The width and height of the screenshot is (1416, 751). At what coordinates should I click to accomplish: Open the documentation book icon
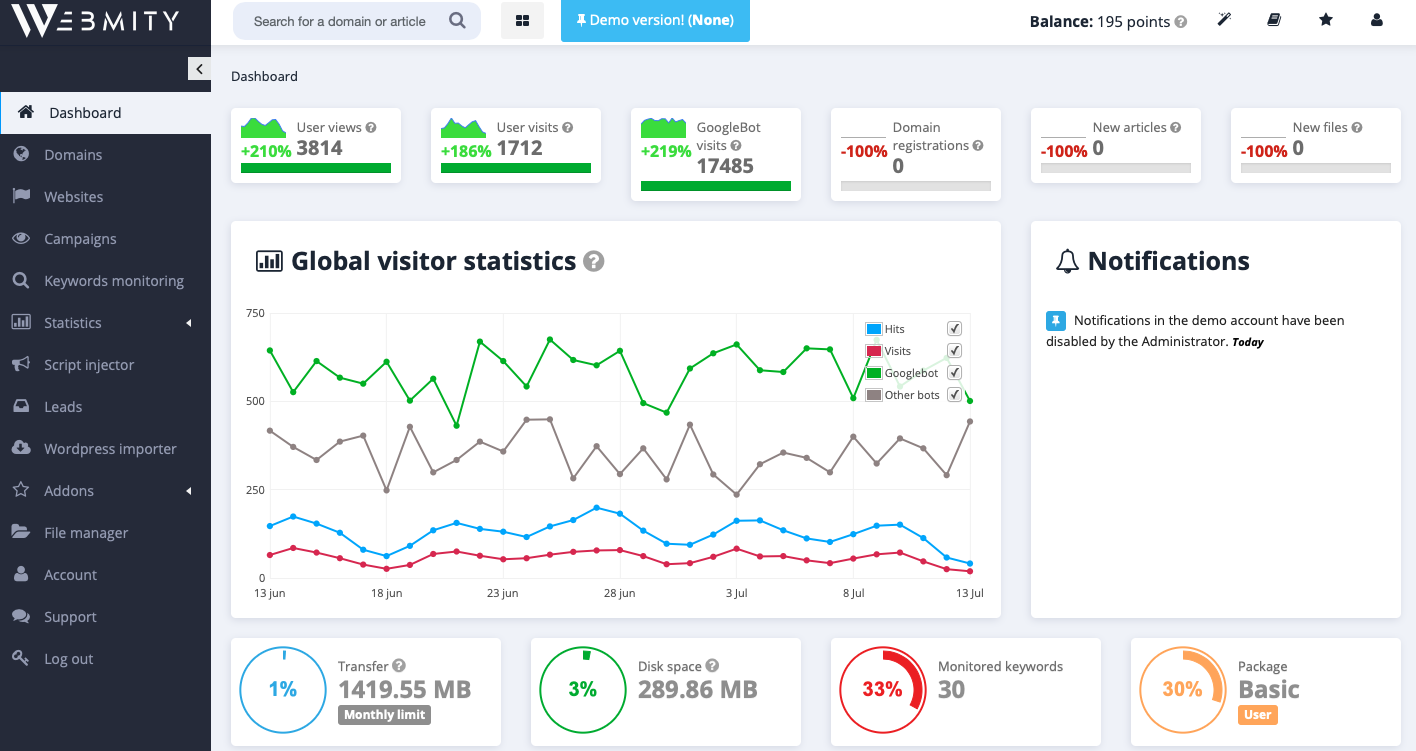tap(1273, 19)
